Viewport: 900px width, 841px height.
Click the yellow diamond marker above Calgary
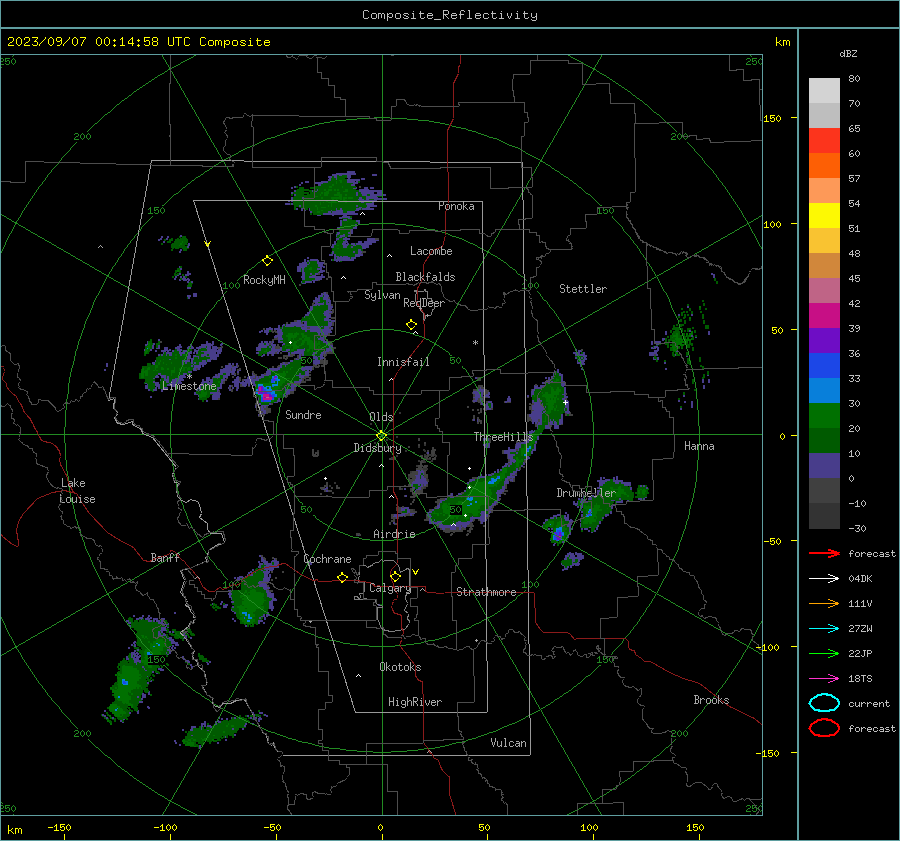click(395, 576)
